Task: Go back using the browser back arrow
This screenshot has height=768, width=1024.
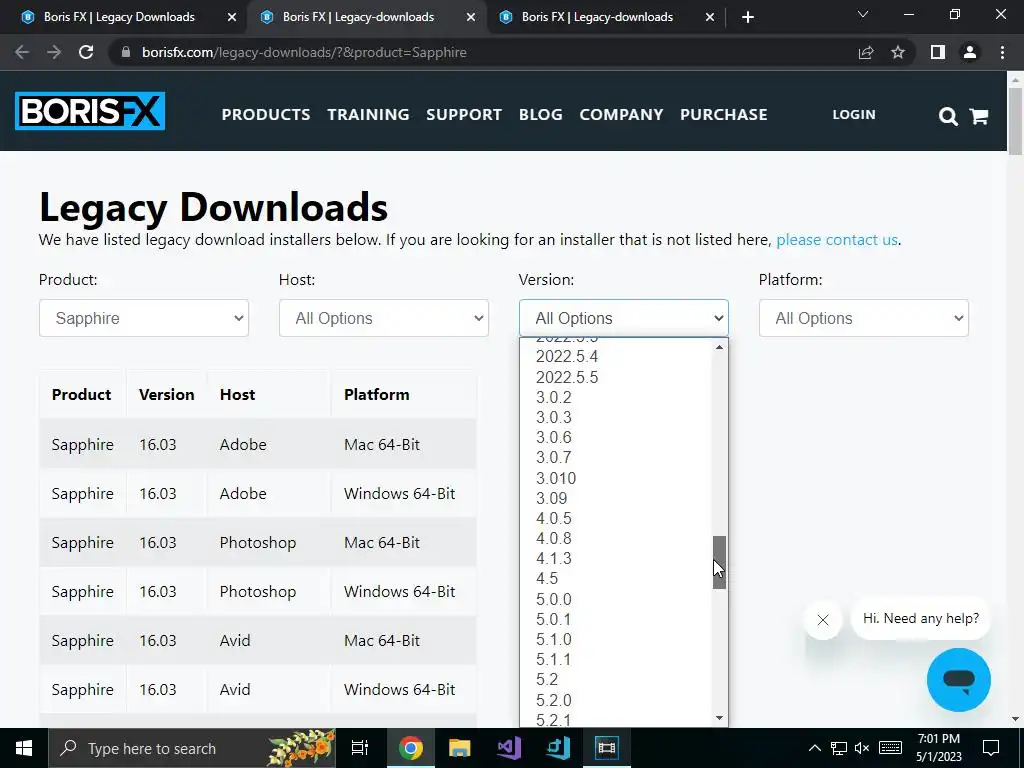Action: tap(22, 52)
